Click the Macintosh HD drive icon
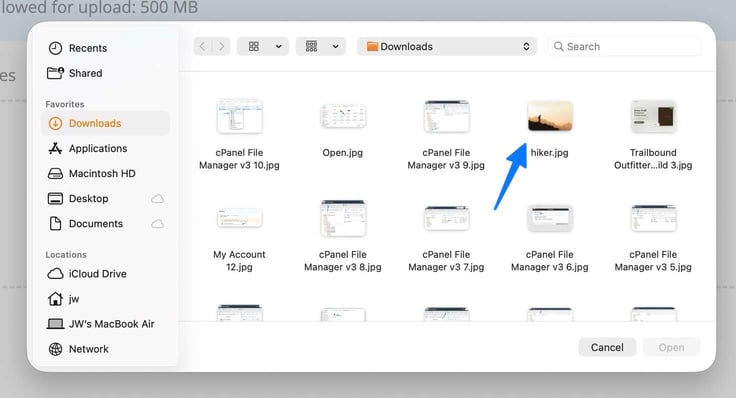The height and width of the screenshot is (398, 736). 55,174
